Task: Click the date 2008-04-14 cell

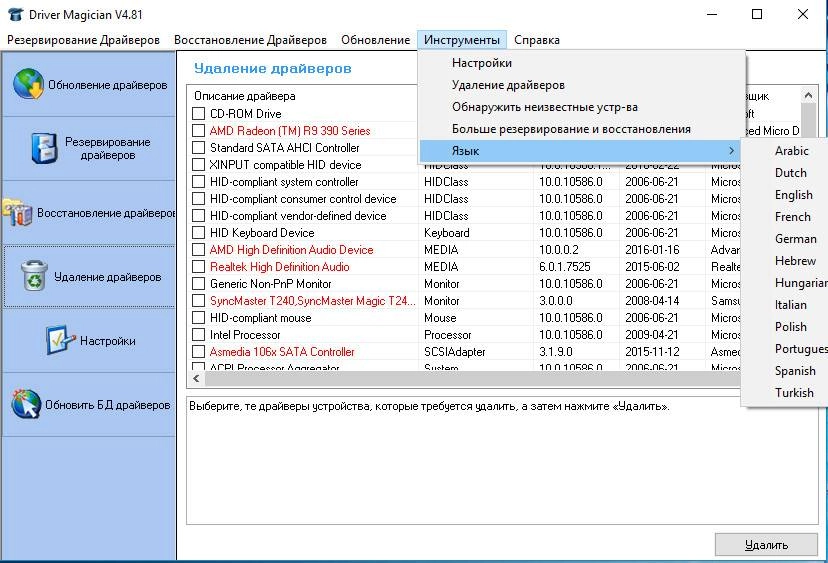Action: tap(652, 301)
